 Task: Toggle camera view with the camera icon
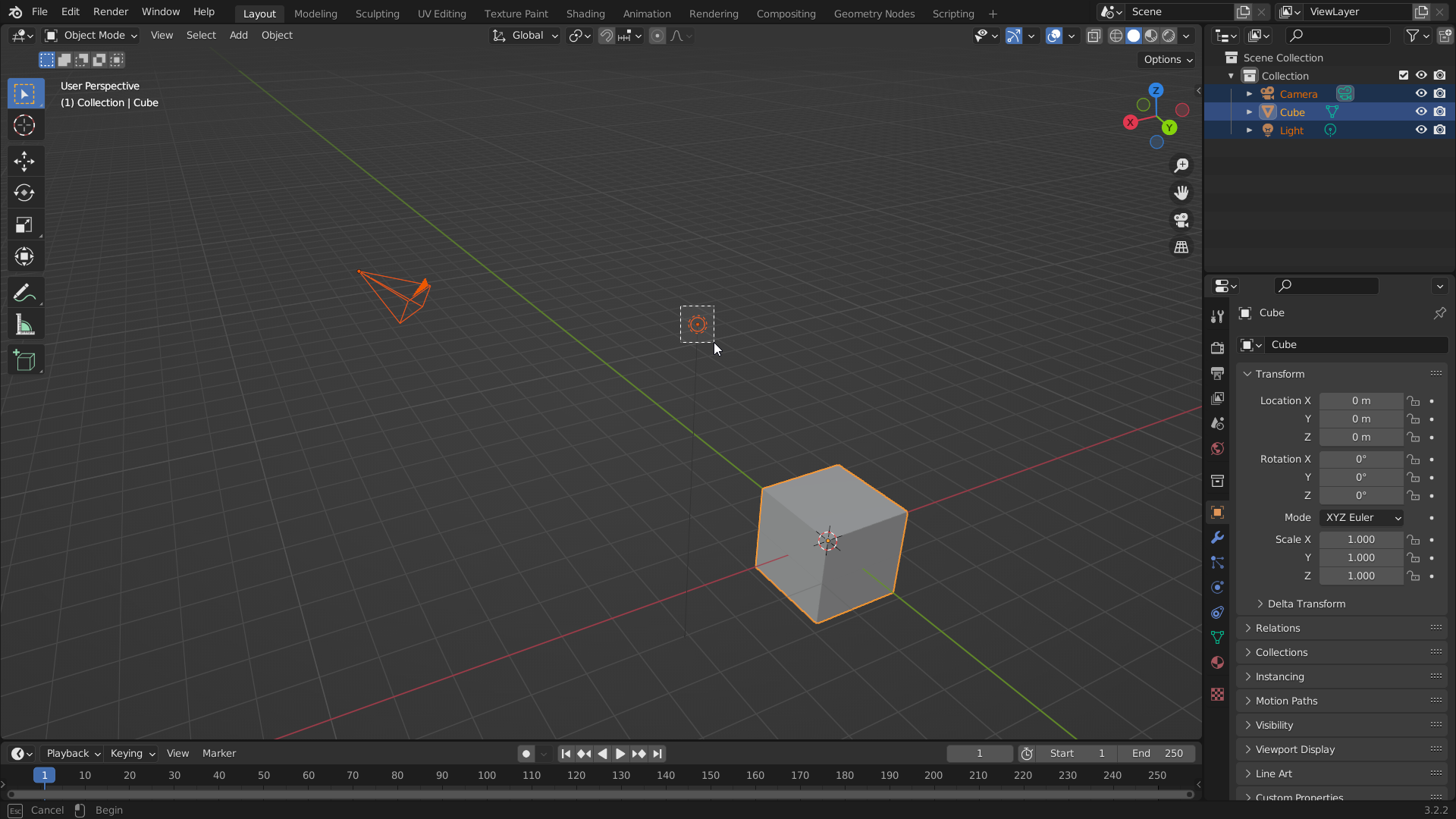(1181, 220)
